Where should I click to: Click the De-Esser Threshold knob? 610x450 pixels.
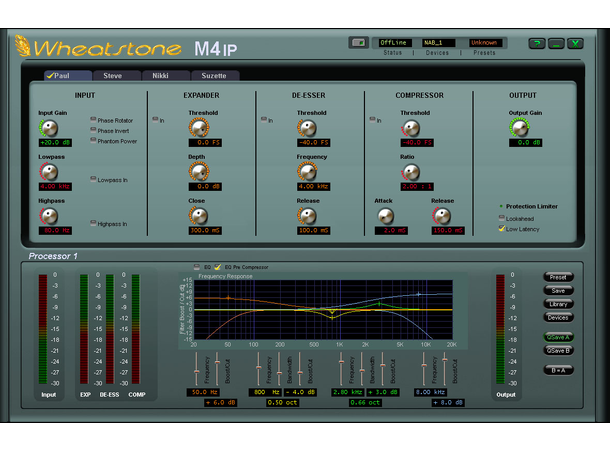307,128
